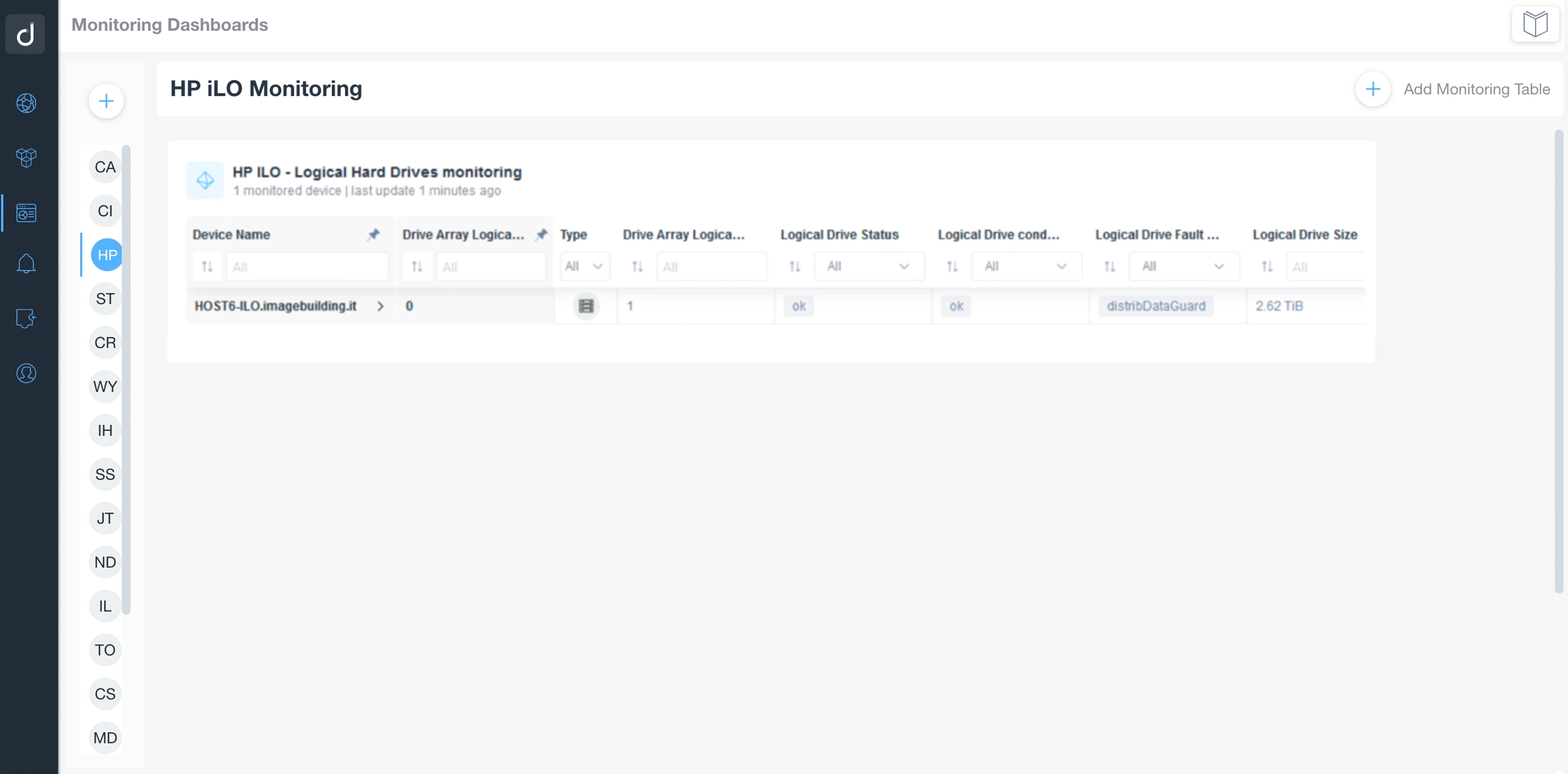Open the documentation book icon
This screenshot has width=1568, height=774.
point(1535,24)
